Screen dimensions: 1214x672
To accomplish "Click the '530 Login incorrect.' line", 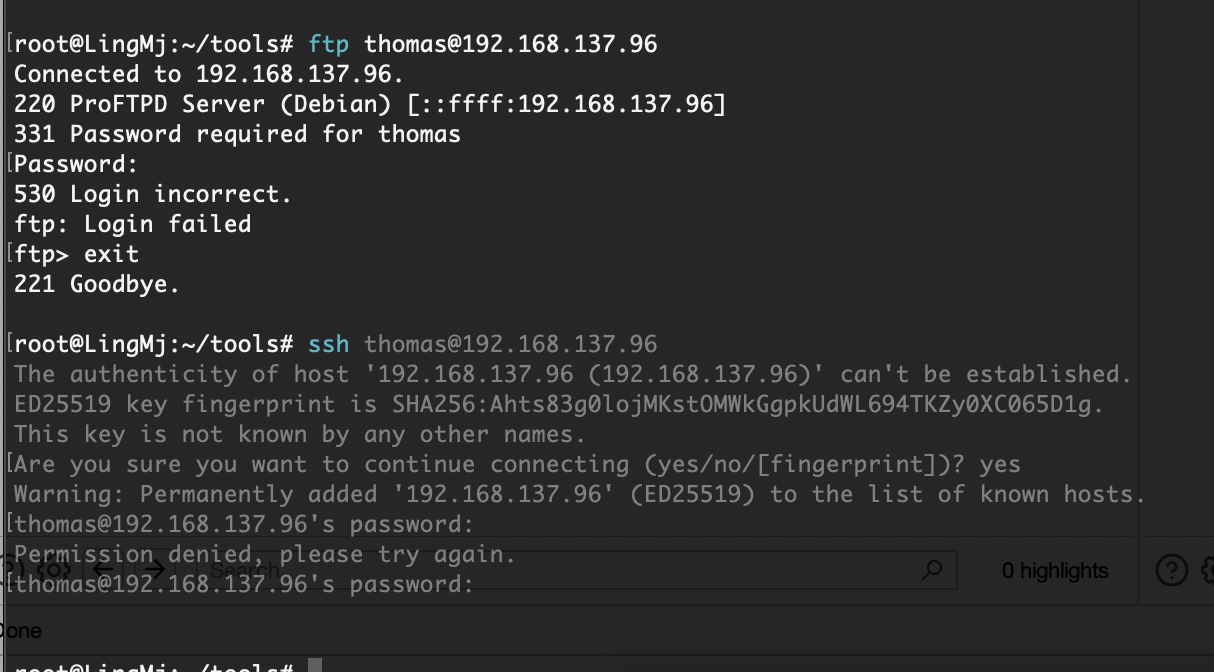I will [x=153, y=194].
